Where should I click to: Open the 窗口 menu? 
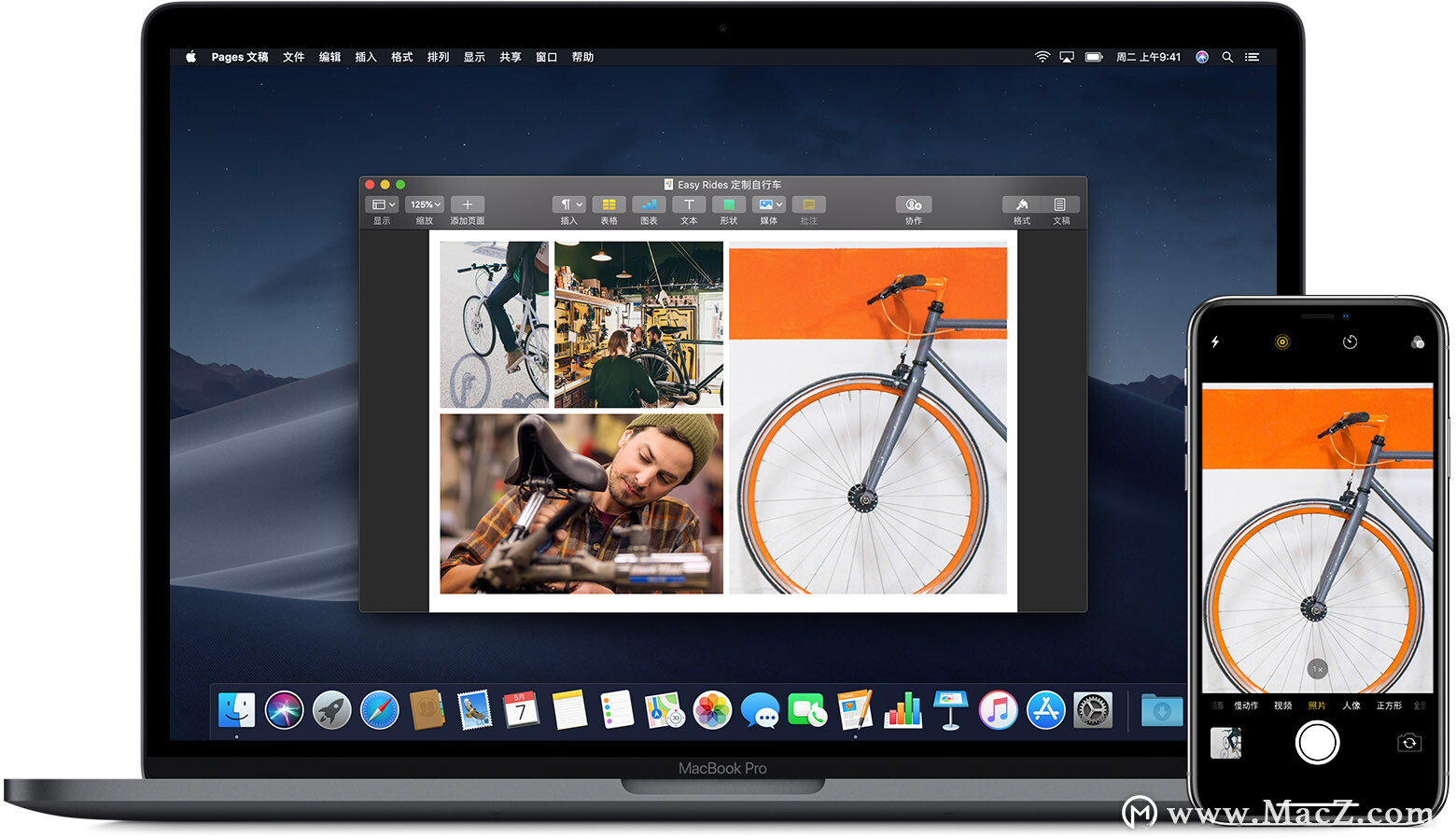(x=547, y=57)
